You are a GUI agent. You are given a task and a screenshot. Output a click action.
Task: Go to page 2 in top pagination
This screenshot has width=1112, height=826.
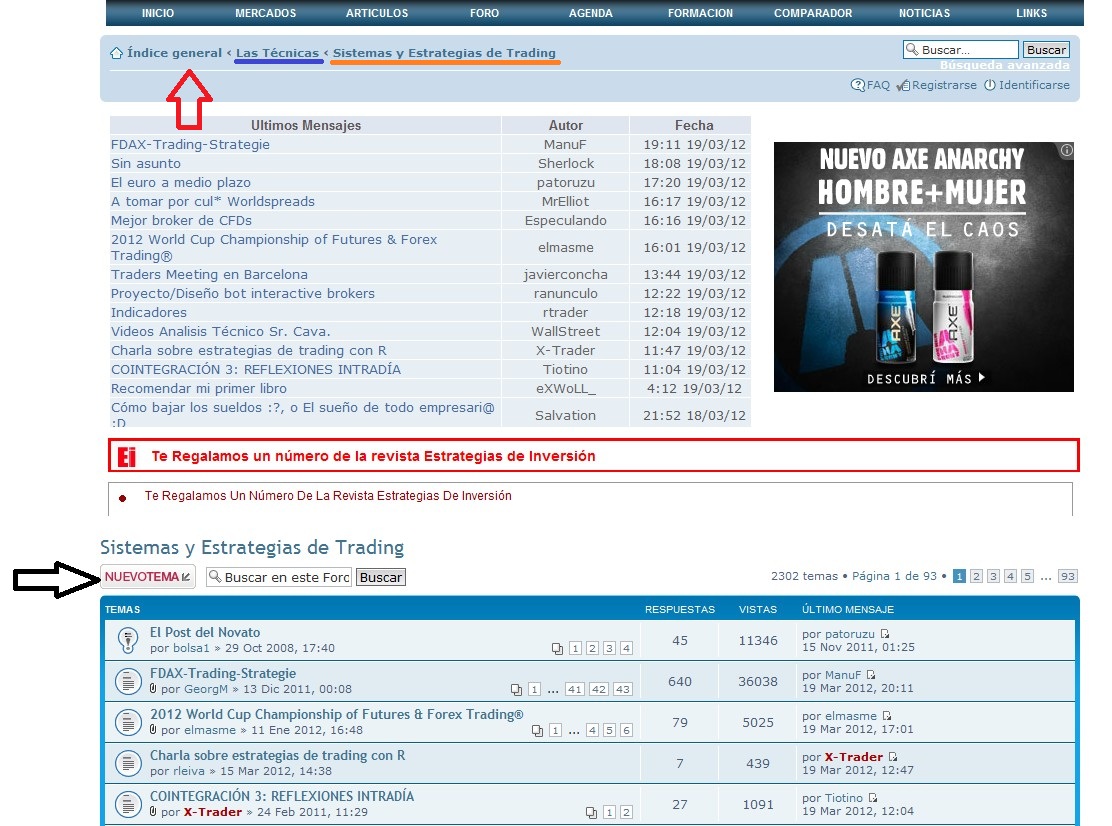977,576
